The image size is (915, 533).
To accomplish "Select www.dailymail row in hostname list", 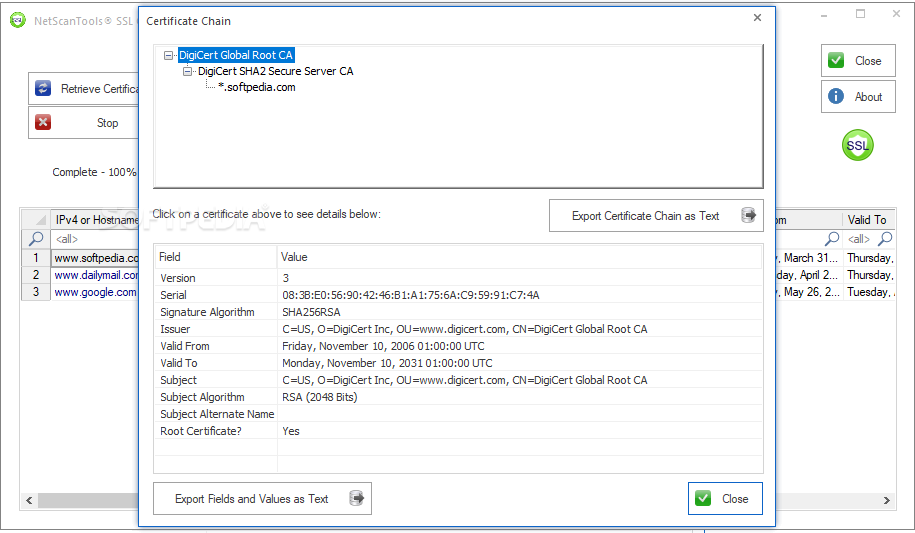I will 95,274.
